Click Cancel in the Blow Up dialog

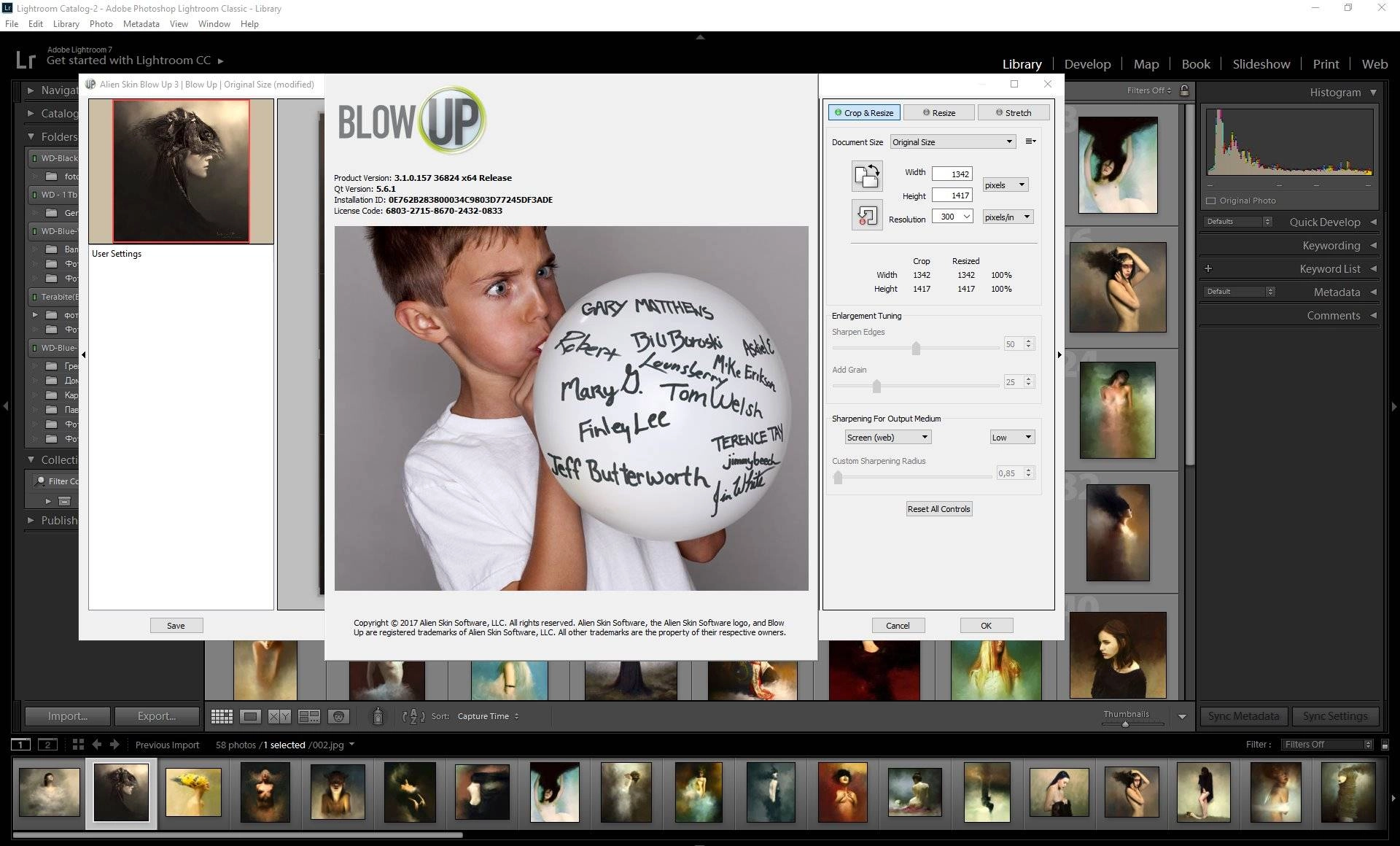898,626
